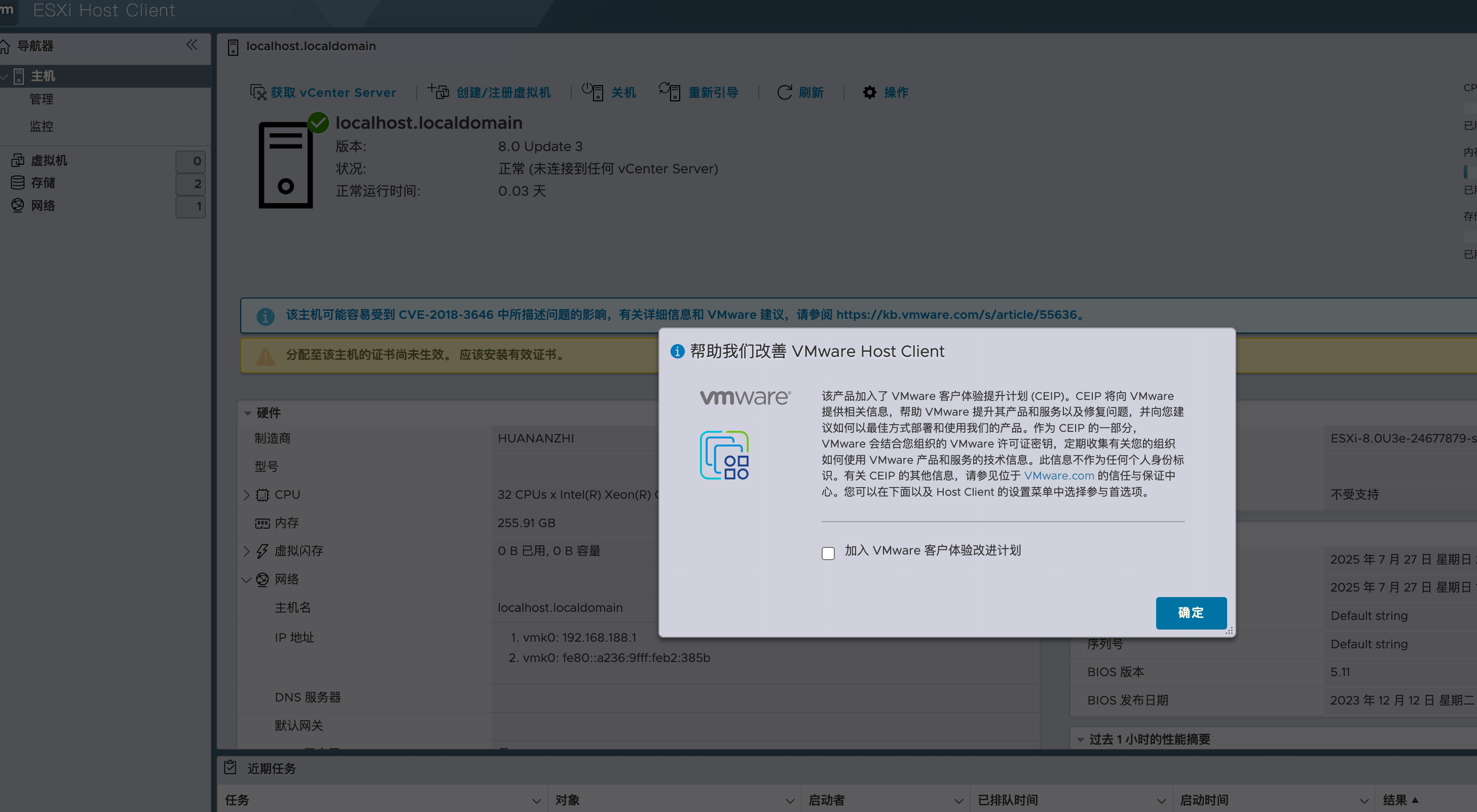
Task: Click the BIOS 版本 value 5.11
Action: pyautogui.click(x=1340, y=672)
